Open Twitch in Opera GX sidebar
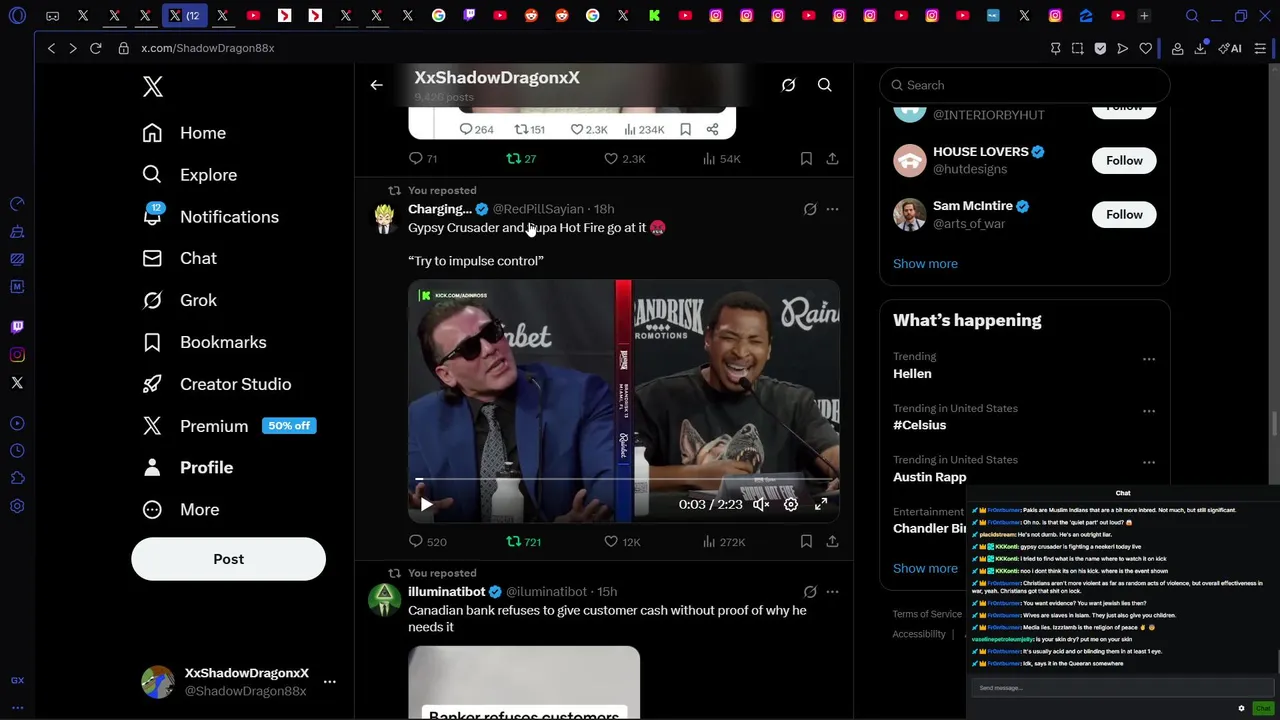The width and height of the screenshot is (1280, 720). point(17,327)
